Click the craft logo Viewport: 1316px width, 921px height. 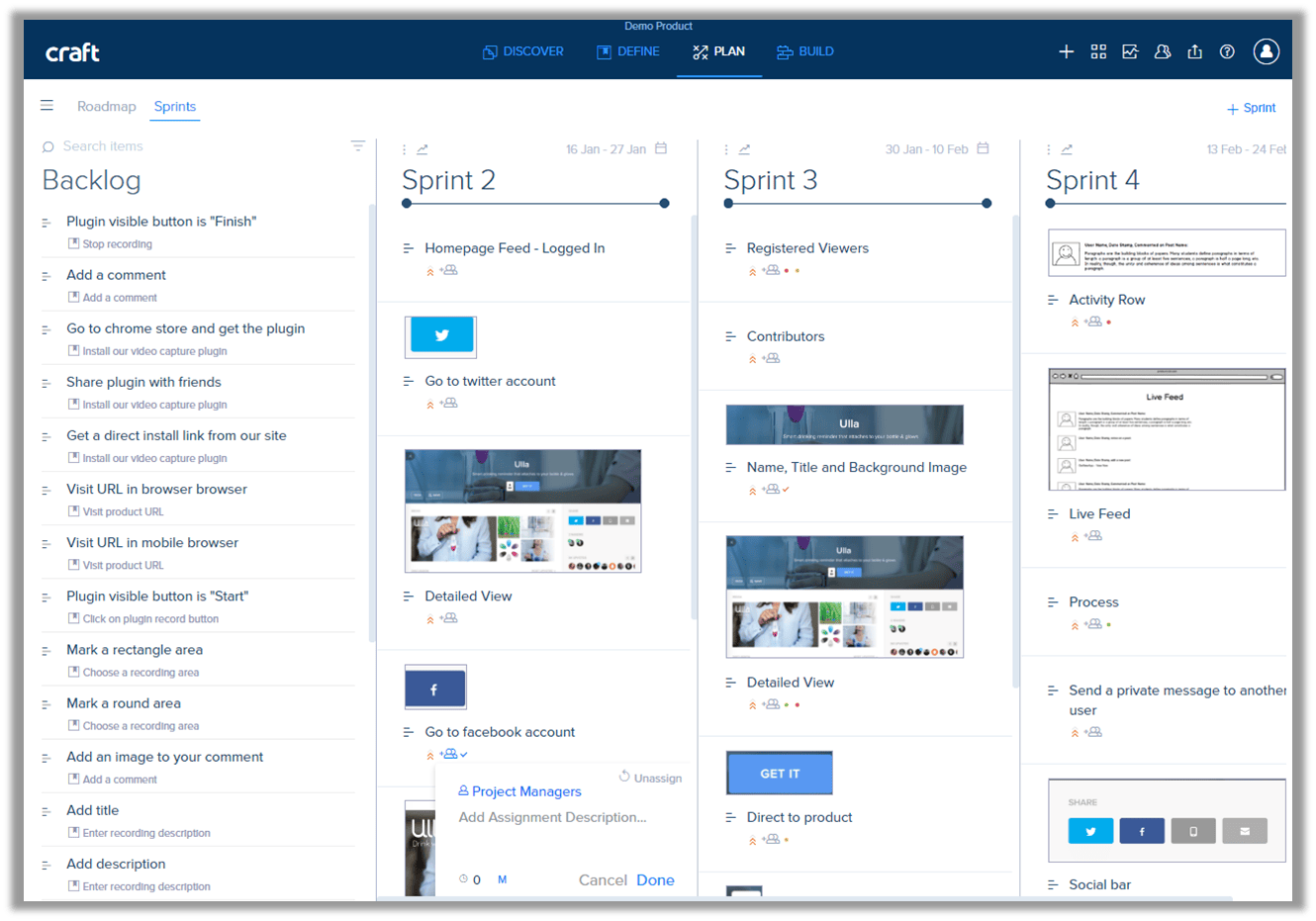click(x=72, y=52)
